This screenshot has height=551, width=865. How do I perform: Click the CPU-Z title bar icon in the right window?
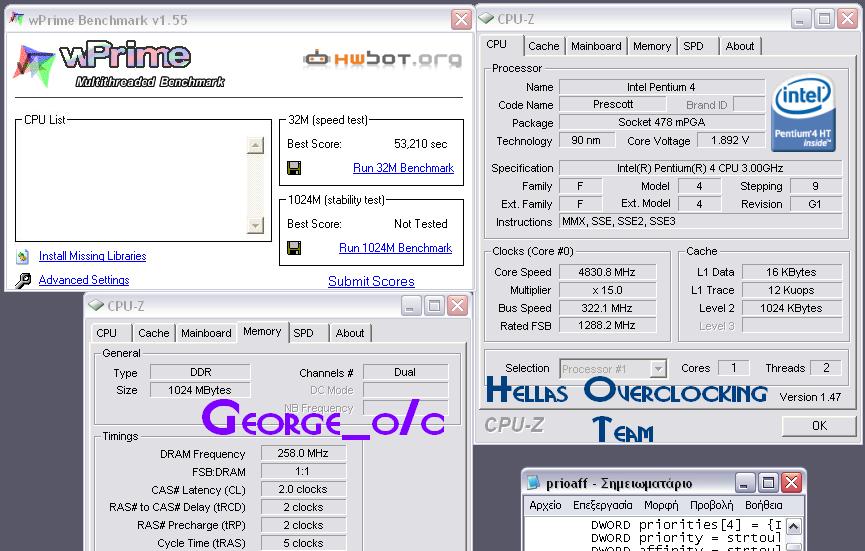tap(486, 18)
